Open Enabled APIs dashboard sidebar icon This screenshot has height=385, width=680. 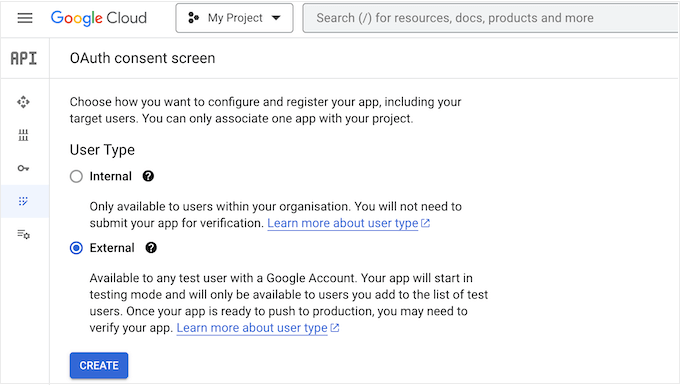coord(23,102)
